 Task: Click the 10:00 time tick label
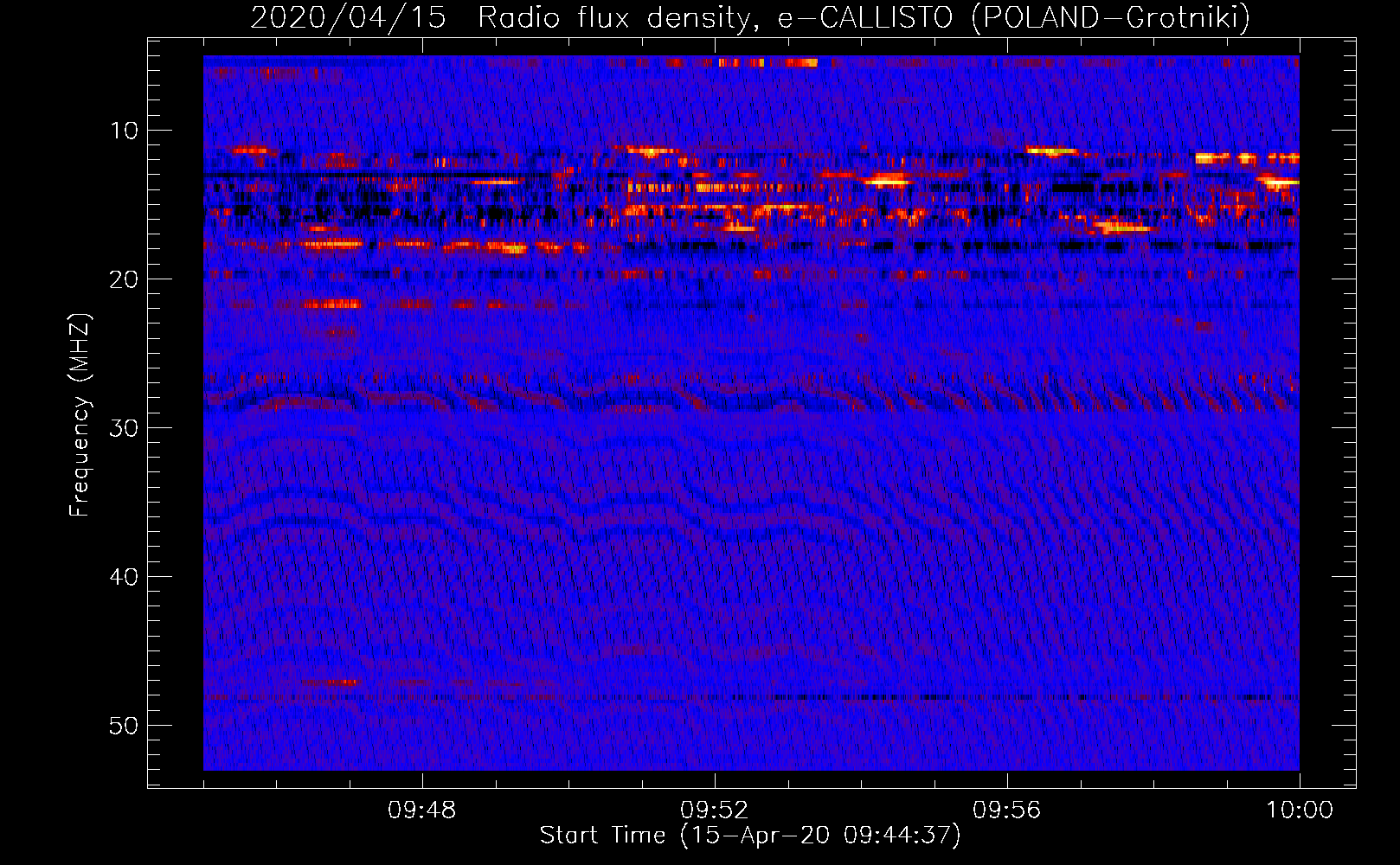pyautogui.click(x=1300, y=811)
